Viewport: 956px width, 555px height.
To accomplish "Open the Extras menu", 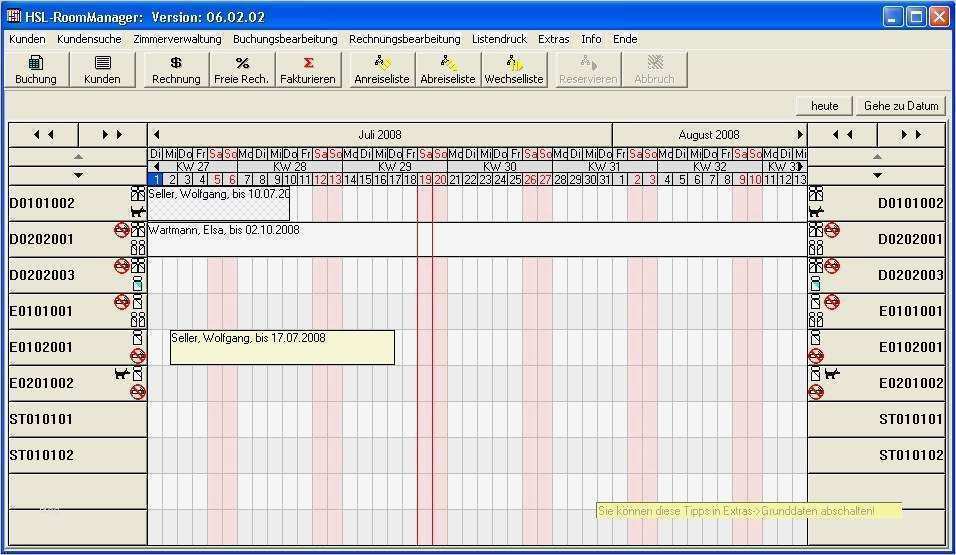I will (x=554, y=39).
